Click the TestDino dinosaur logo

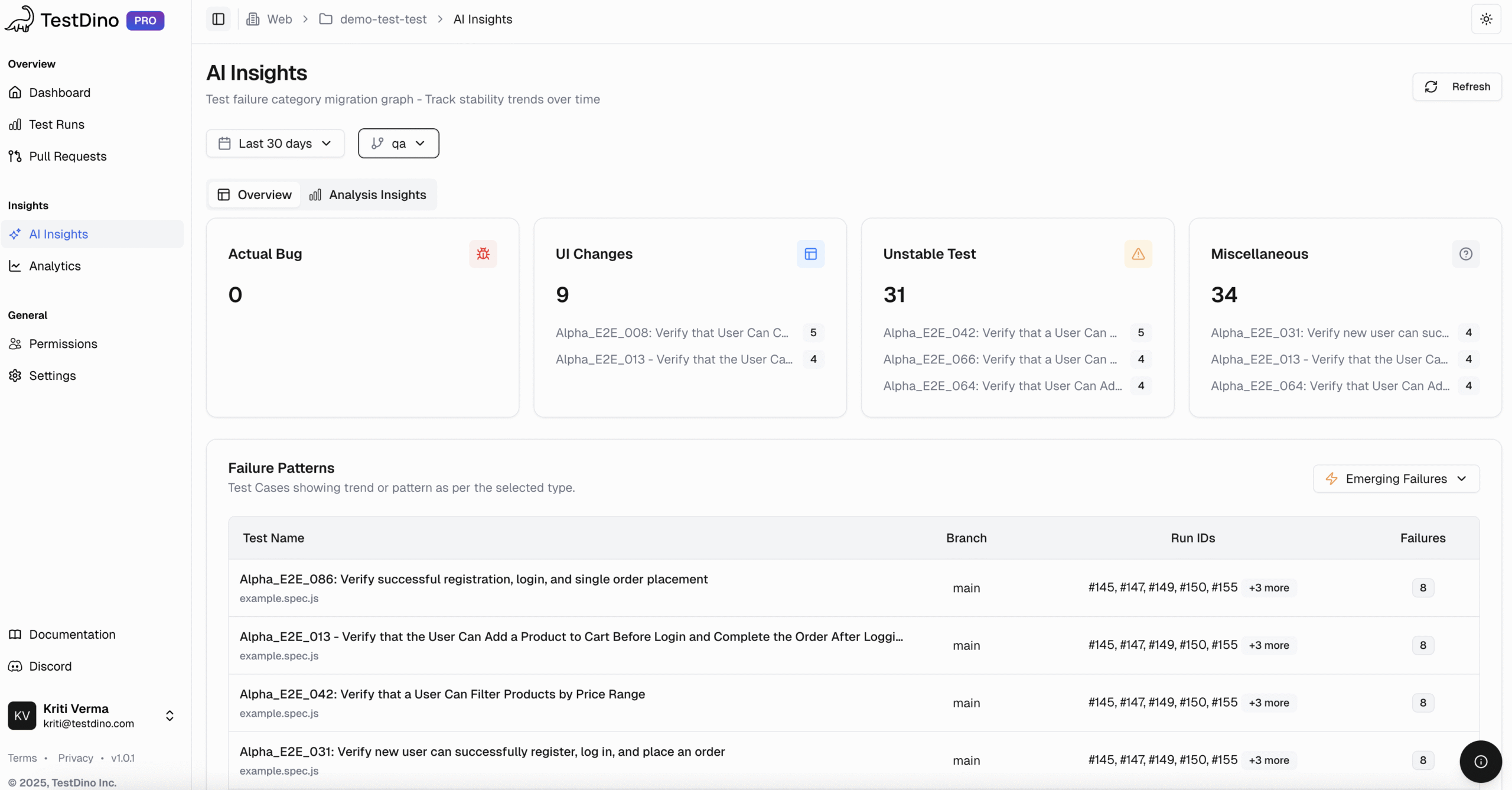coord(19,18)
